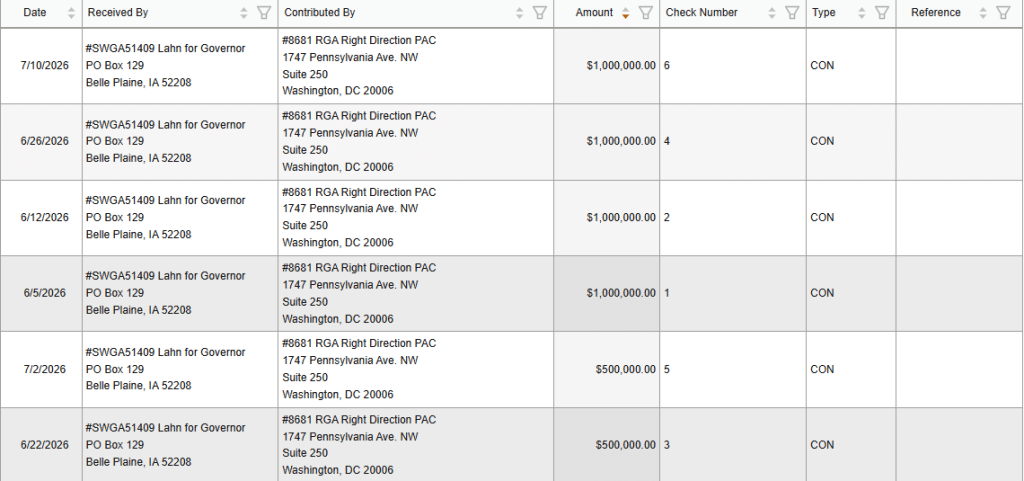The height and width of the screenshot is (481, 1024).
Task: Open the Contributed By column filter
Action: pos(539,12)
